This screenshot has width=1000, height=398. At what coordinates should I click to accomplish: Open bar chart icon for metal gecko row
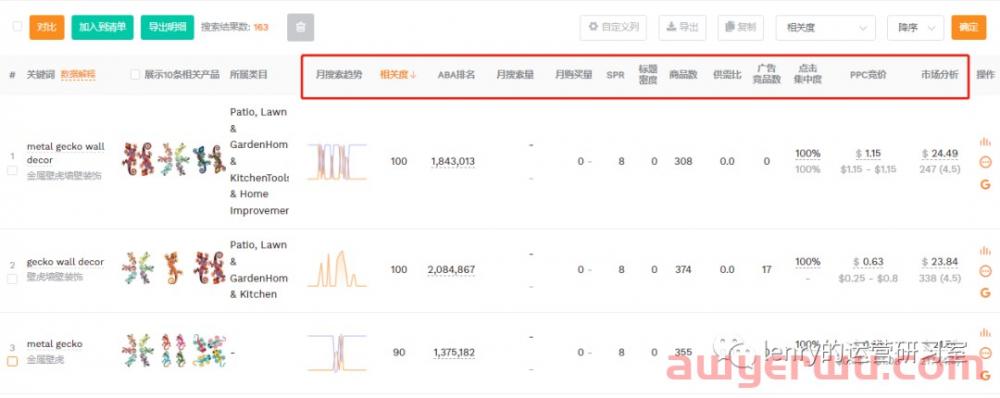pos(985,332)
